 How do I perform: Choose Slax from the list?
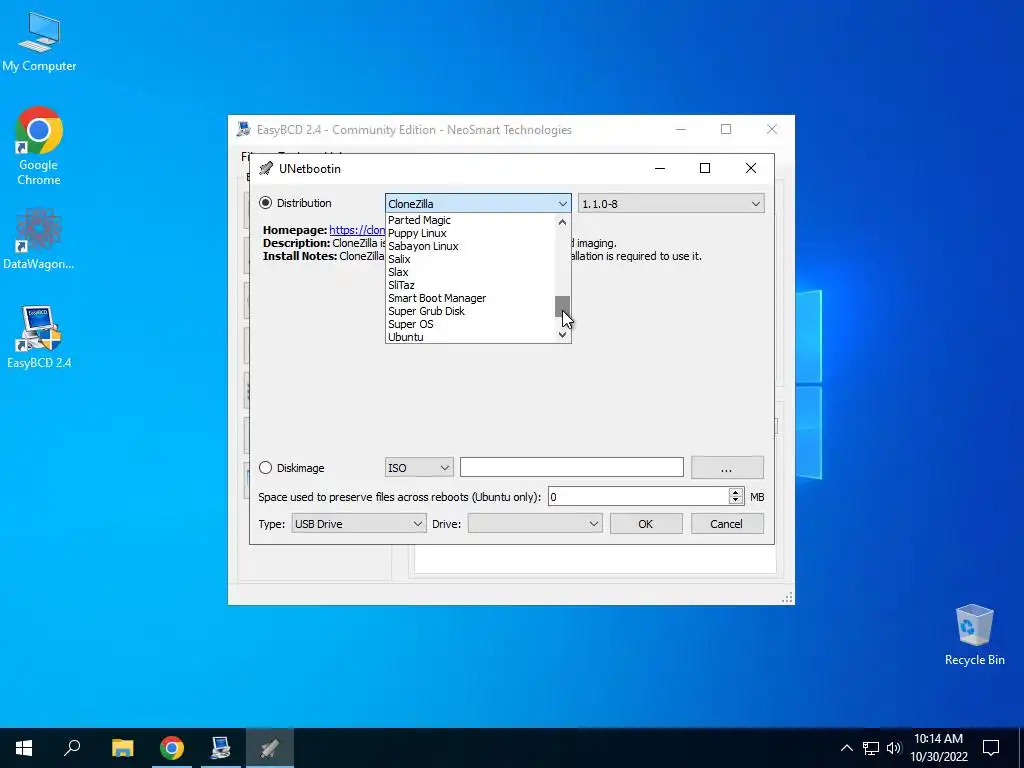470,272
